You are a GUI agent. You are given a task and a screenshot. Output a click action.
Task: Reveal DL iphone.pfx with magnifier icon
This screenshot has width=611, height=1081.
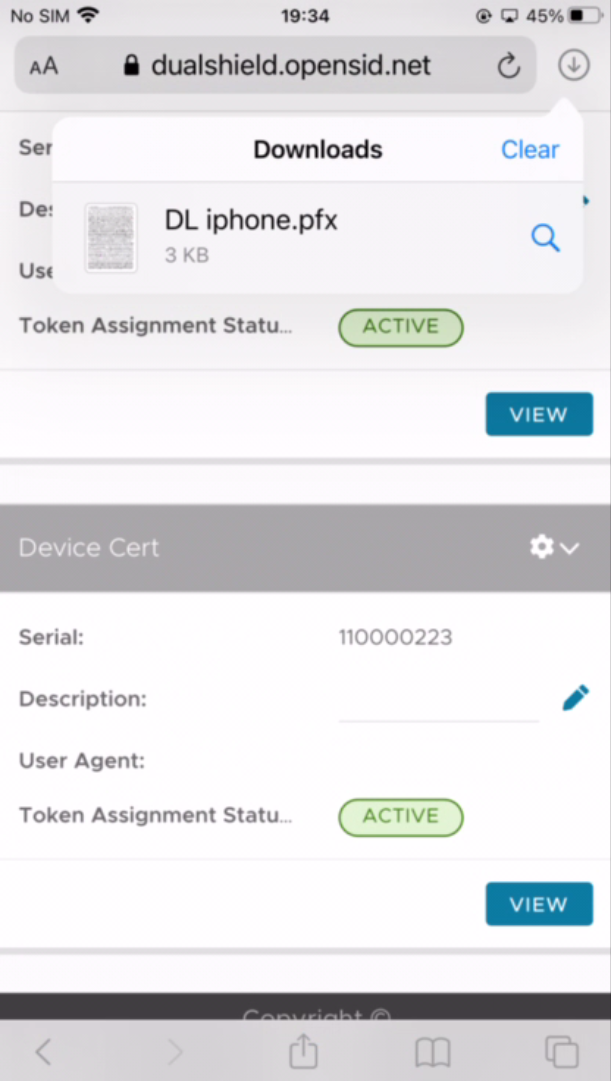click(x=545, y=238)
